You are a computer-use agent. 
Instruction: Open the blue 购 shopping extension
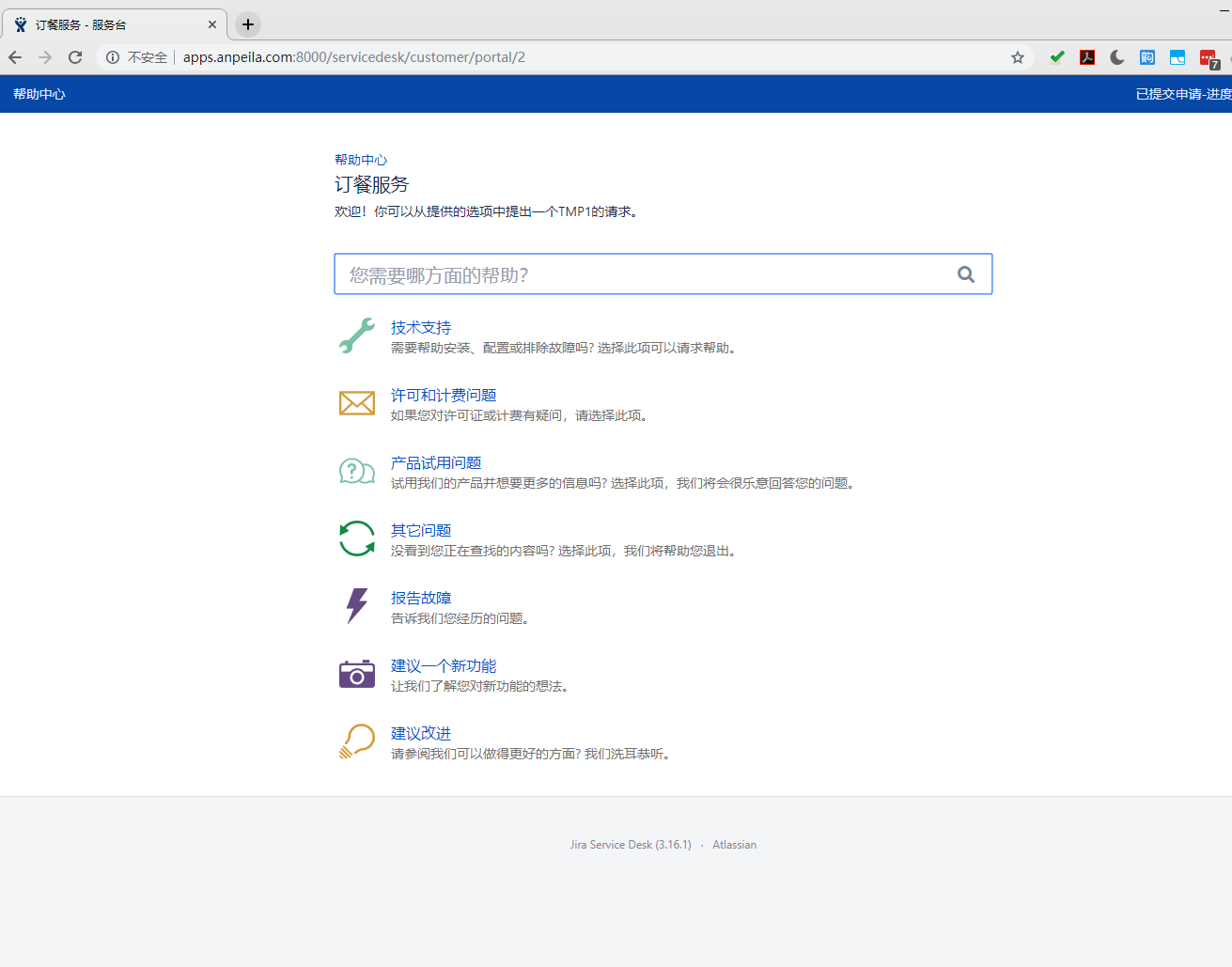(x=1147, y=57)
